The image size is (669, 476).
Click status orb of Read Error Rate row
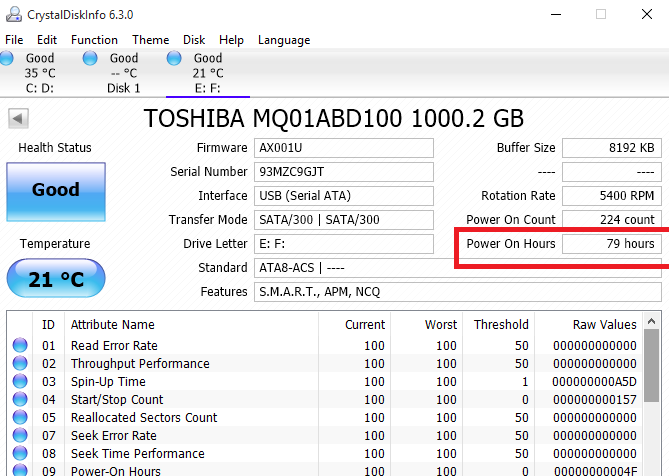pos(20,345)
